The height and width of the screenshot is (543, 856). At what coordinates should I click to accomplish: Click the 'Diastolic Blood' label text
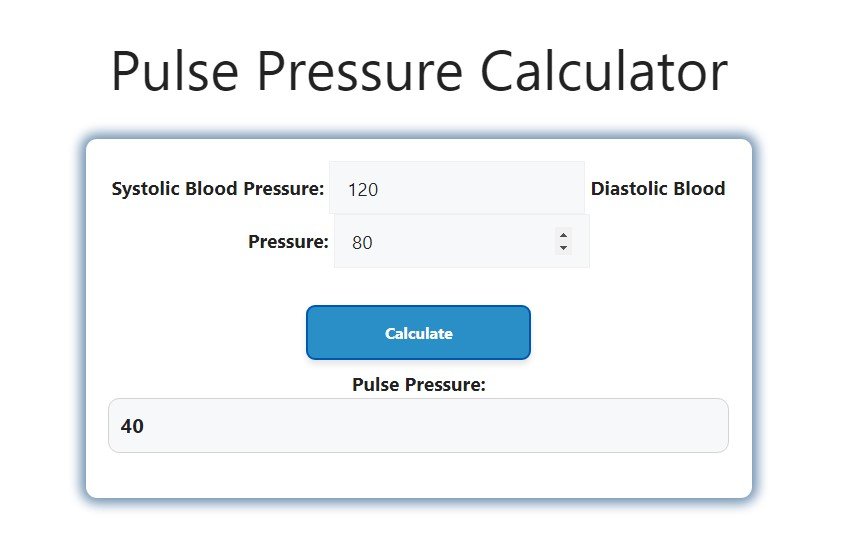pos(658,188)
